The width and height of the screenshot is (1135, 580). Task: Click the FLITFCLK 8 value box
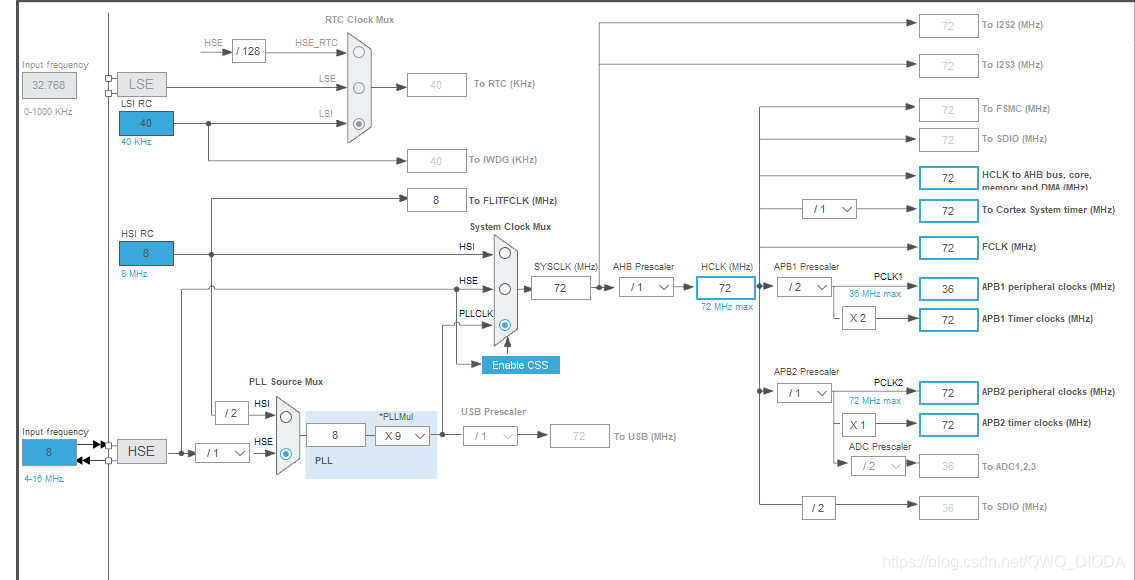436,200
